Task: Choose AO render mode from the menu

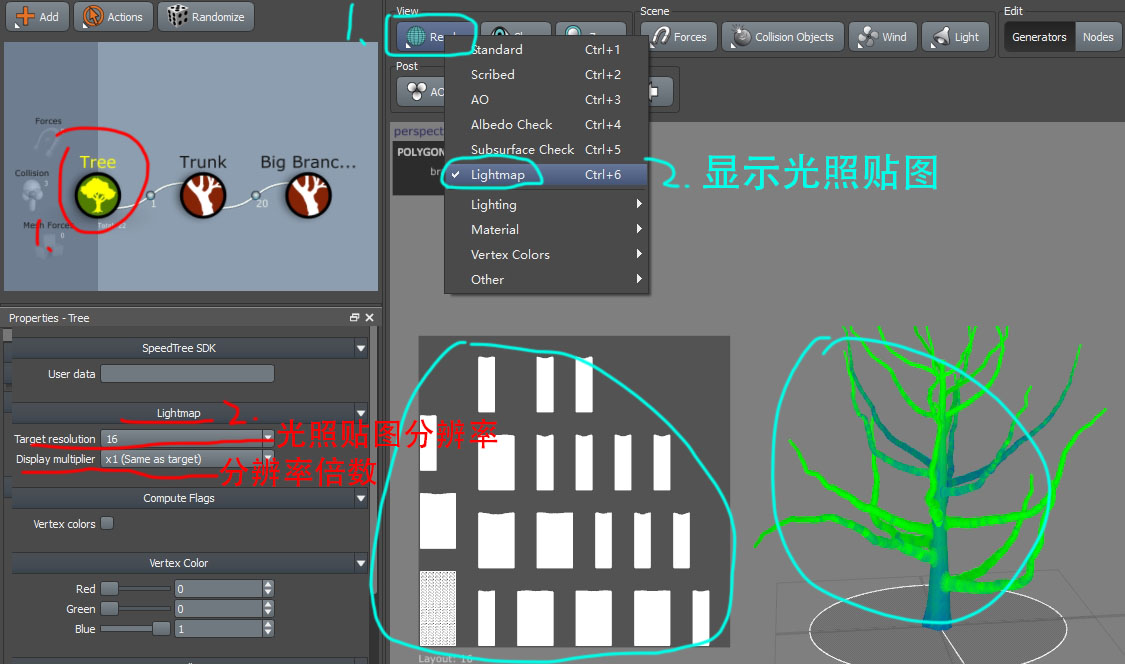Action: 479,99
